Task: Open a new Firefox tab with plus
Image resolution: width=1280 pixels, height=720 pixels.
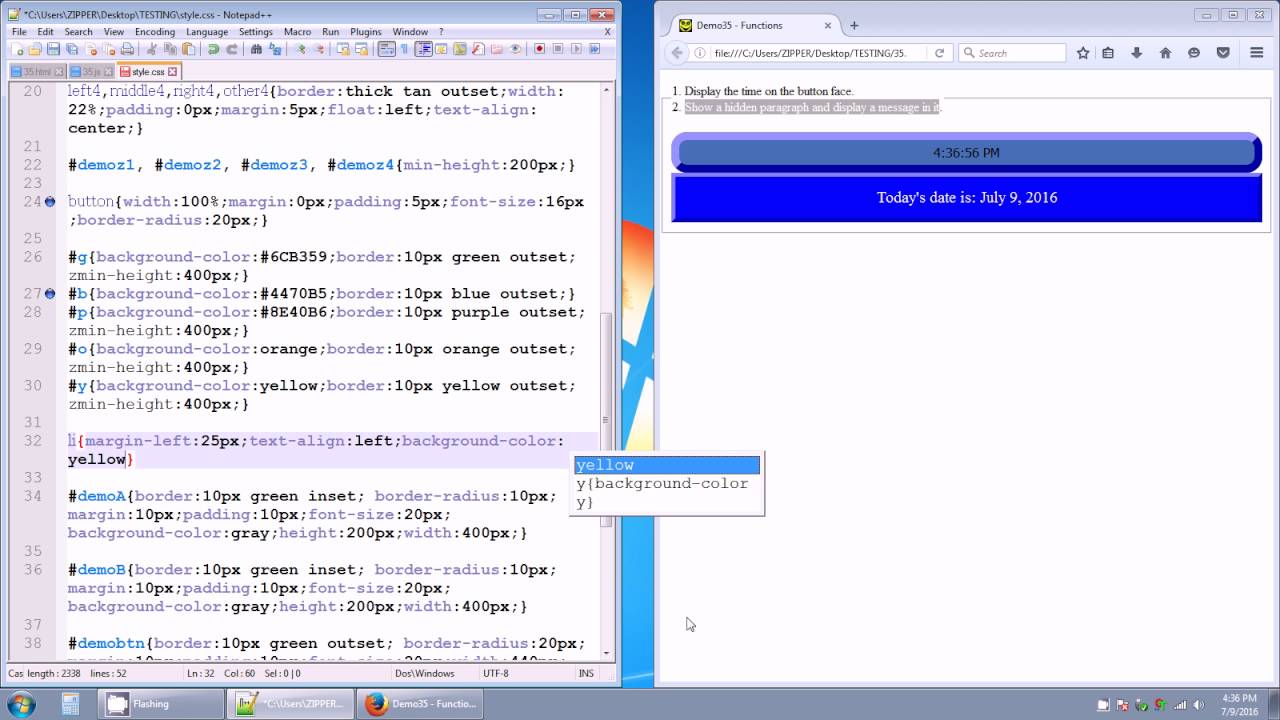Action: 854,25
